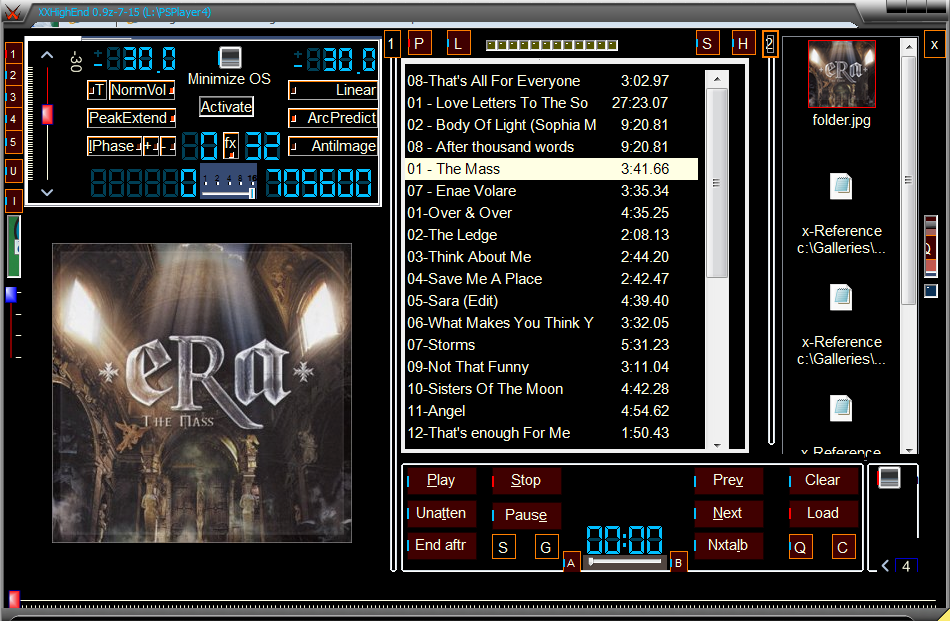This screenshot has width=950, height=621.
Task: Click left chevron next to 4
Action: coord(885,565)
